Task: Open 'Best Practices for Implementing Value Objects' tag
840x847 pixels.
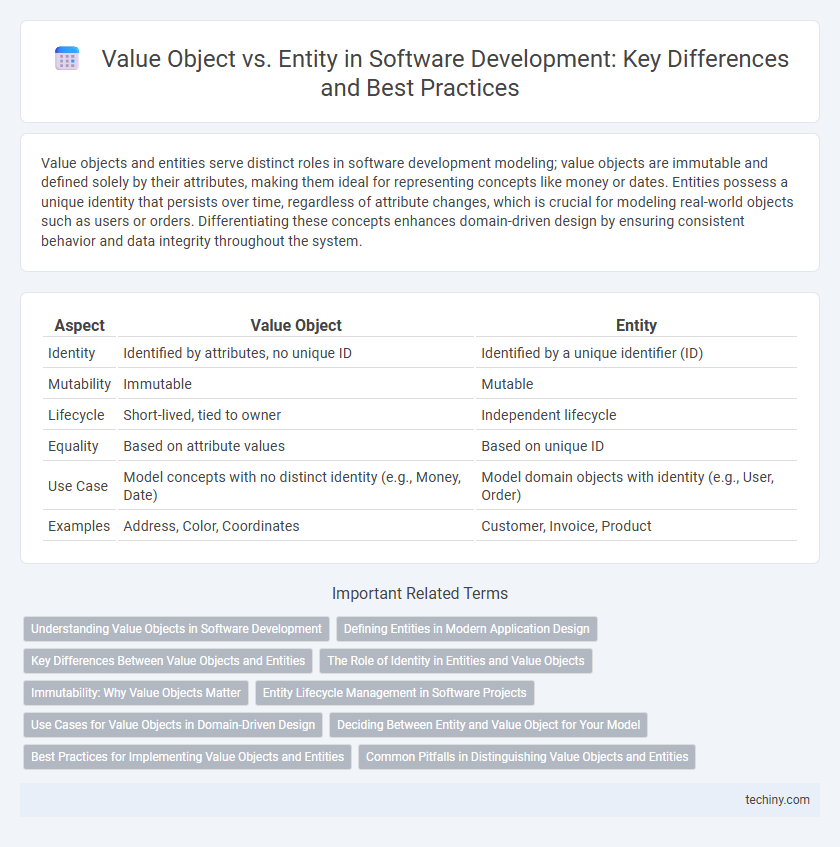Action: pyautogui.click(x=187, y=757)
